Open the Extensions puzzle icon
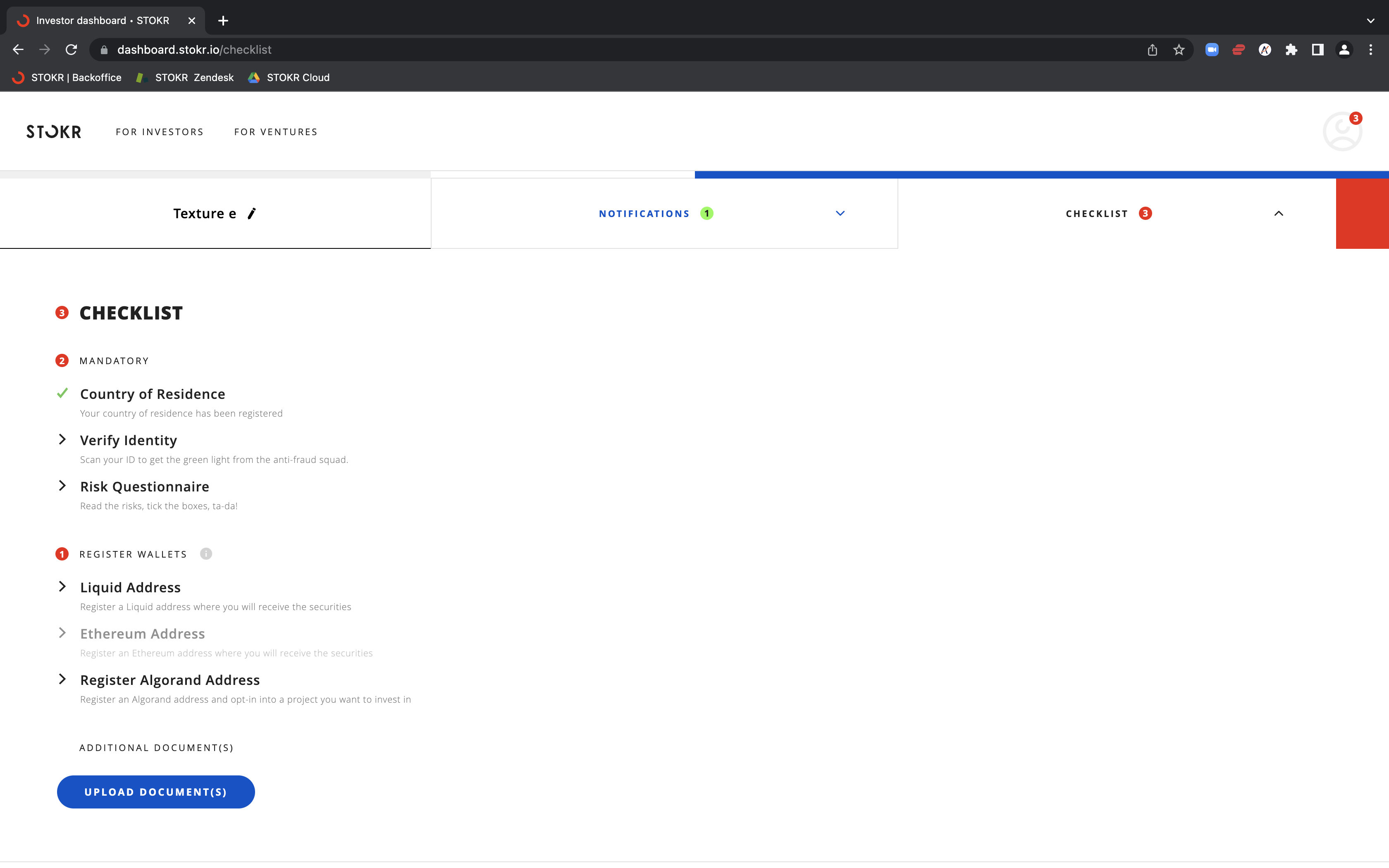1389x868 pixels. pyautogui.click(x=1291, y=50)
